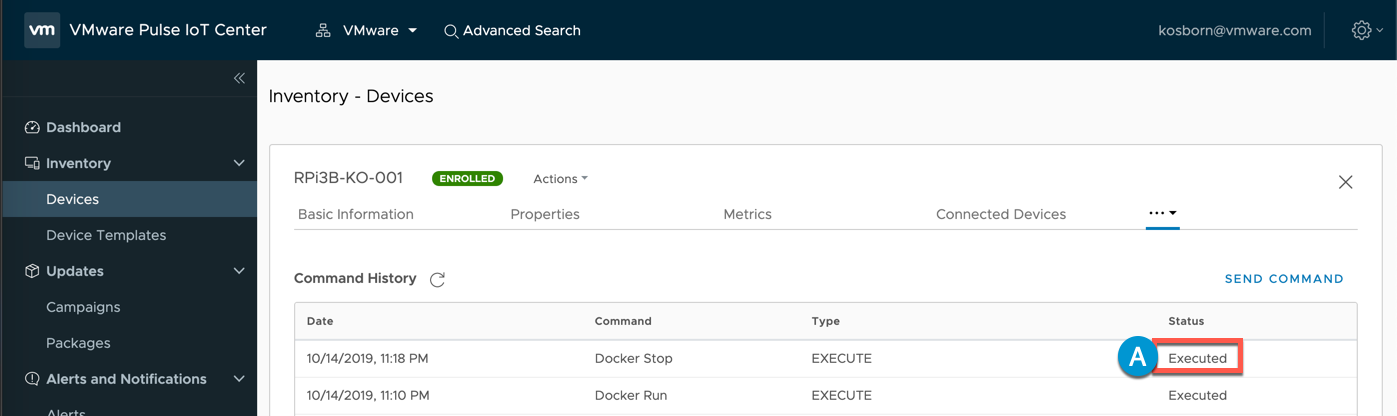Click the Alerts and Notifications bell icon
1397x416 pixels.
[x=32, y=379]
